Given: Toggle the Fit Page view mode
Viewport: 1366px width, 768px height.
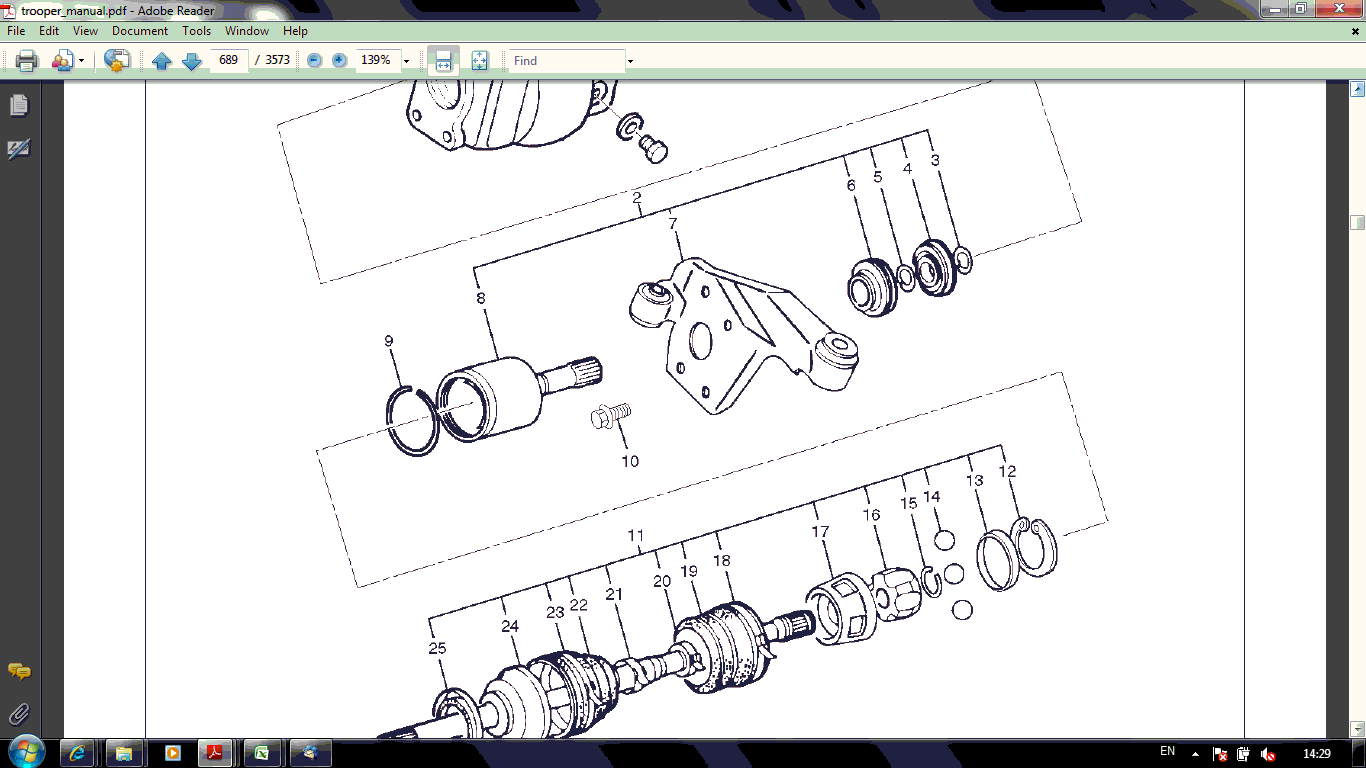Looking at the screenshot, I should (x=479, y=61).
